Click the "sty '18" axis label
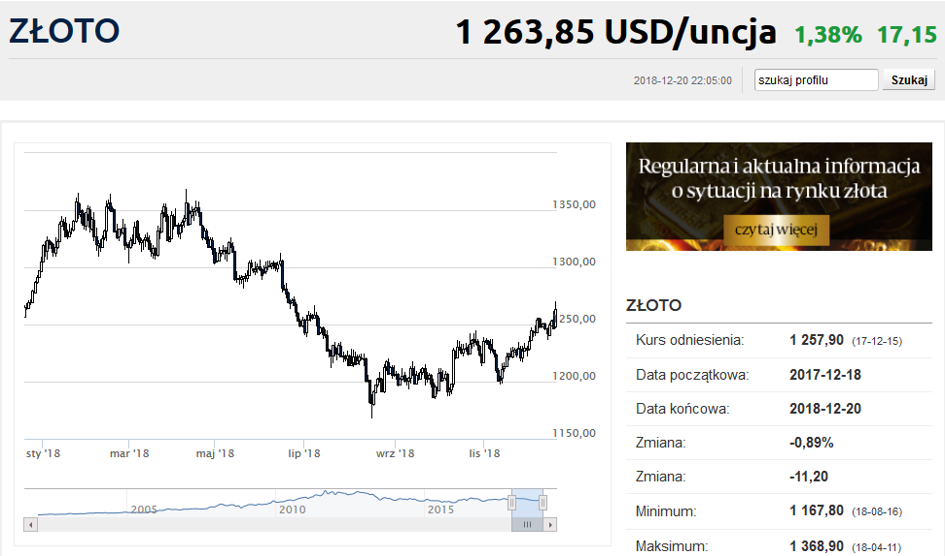This screenshot has height=556, width=945. click(x=43, y=453)
